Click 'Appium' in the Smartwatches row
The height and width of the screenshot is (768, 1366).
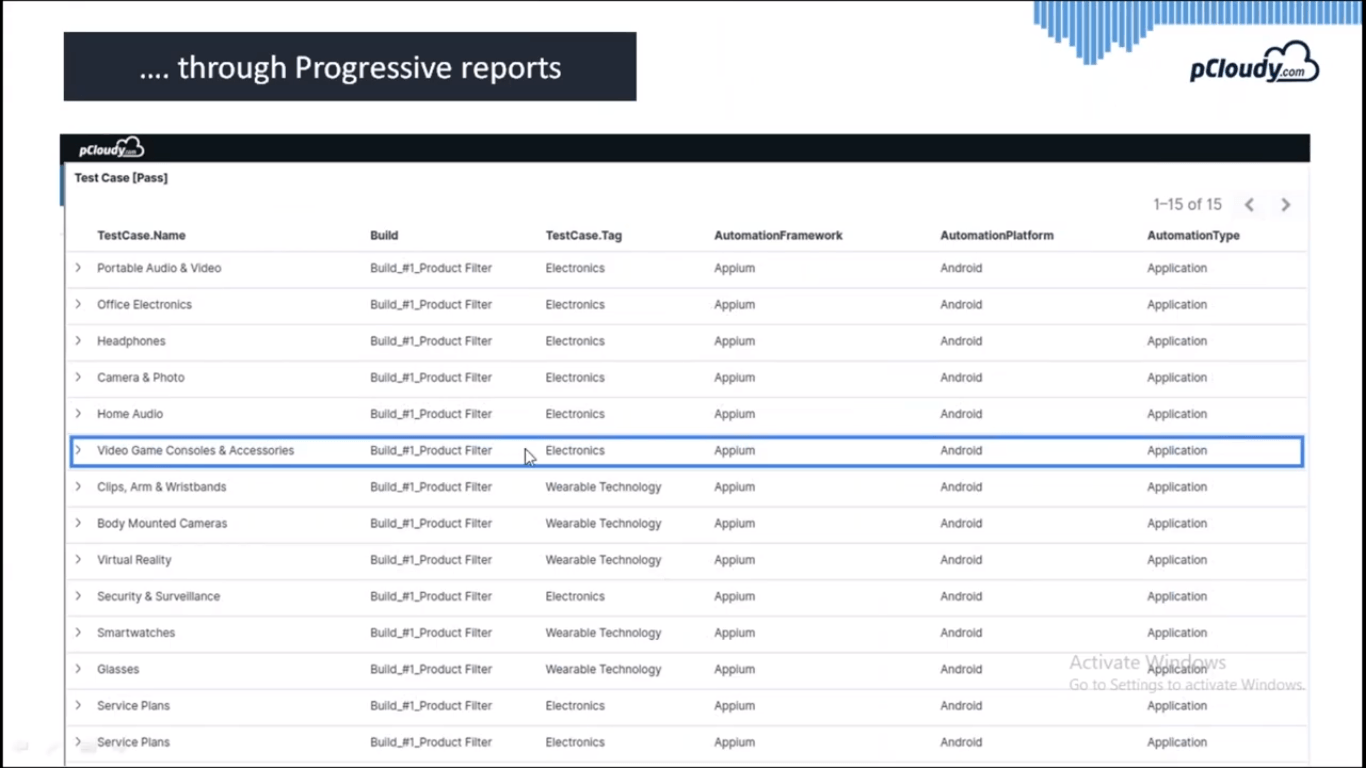coord(734,633)
